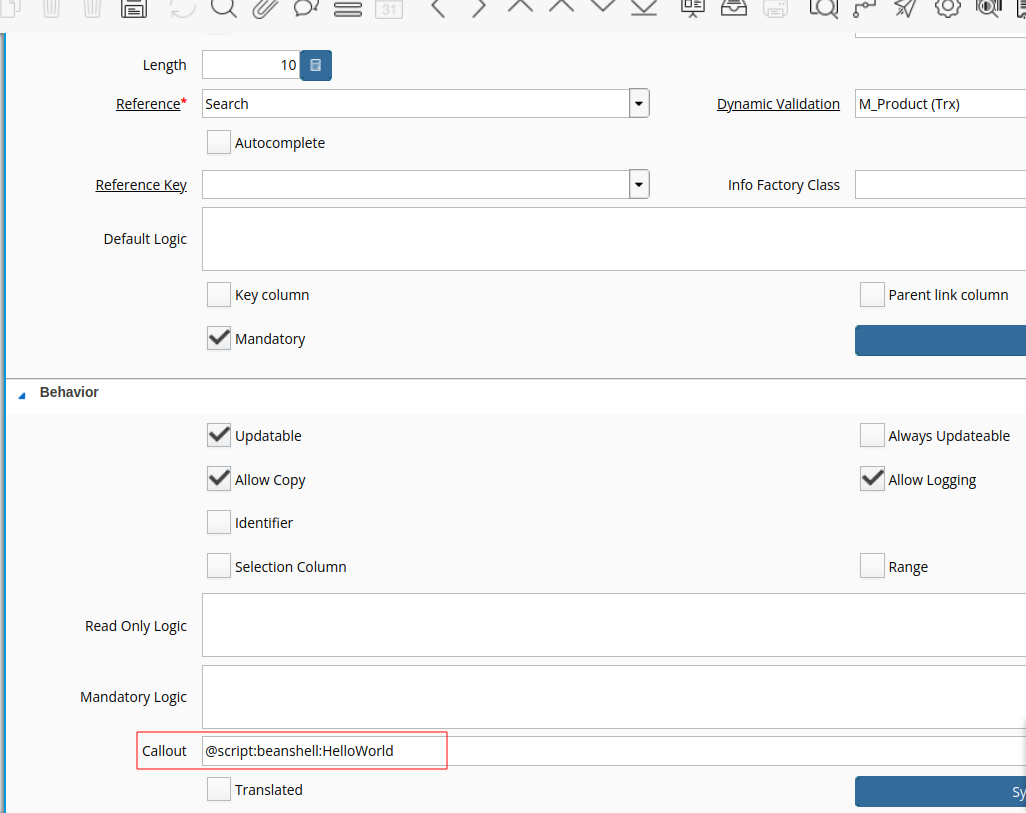The width and height of the screenshot is (1026, 813).
Task: Follow the Dynamic Validation label link
Action: pyautogui.click(x=778, y=104)
